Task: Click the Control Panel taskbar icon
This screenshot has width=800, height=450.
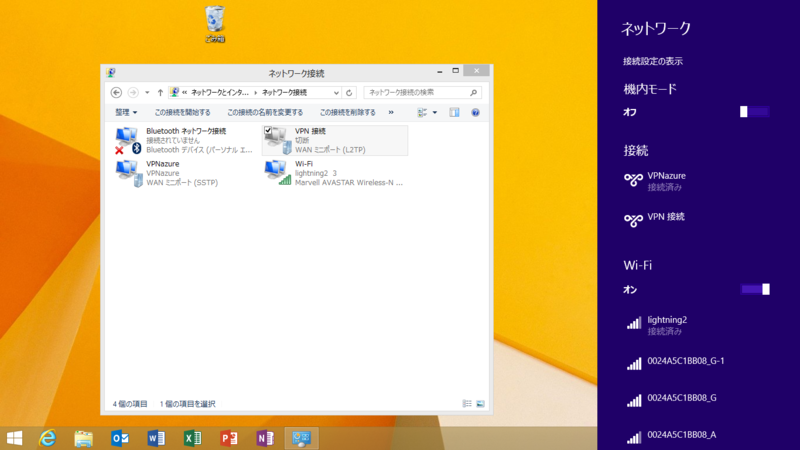Action: click(x=301, y=438)
